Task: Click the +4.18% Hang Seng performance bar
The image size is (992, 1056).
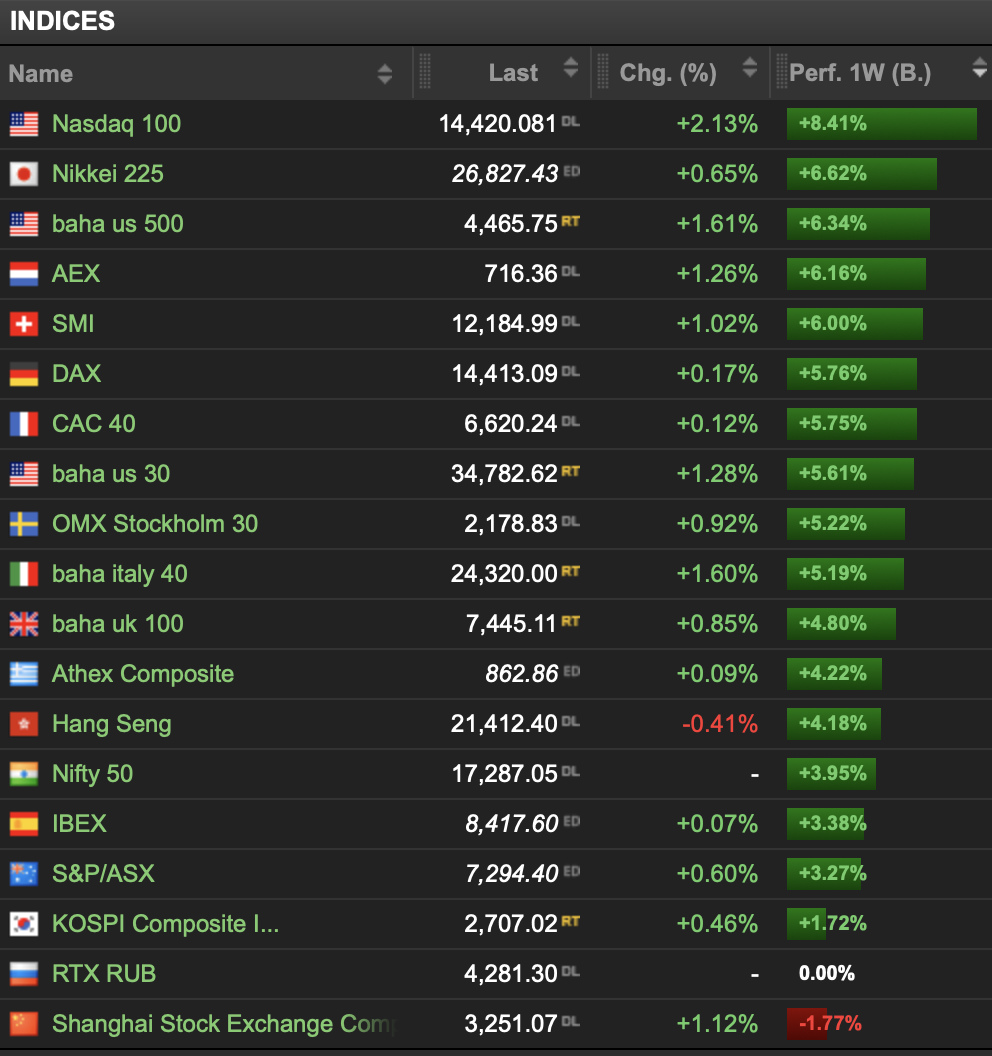Action: pyautogui.click(x=834, y=724)
